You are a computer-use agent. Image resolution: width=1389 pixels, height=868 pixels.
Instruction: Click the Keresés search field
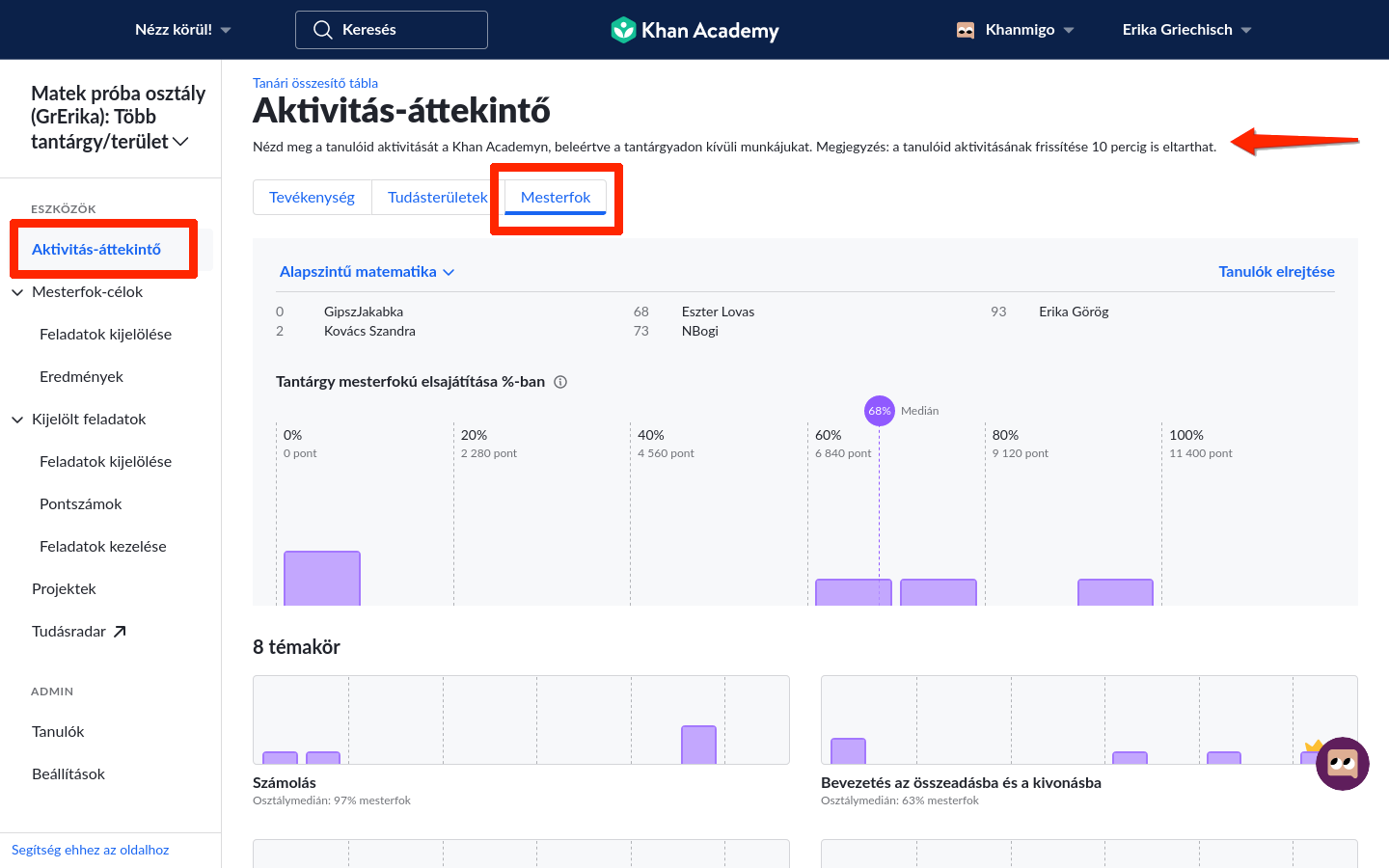tap(392, 30)
